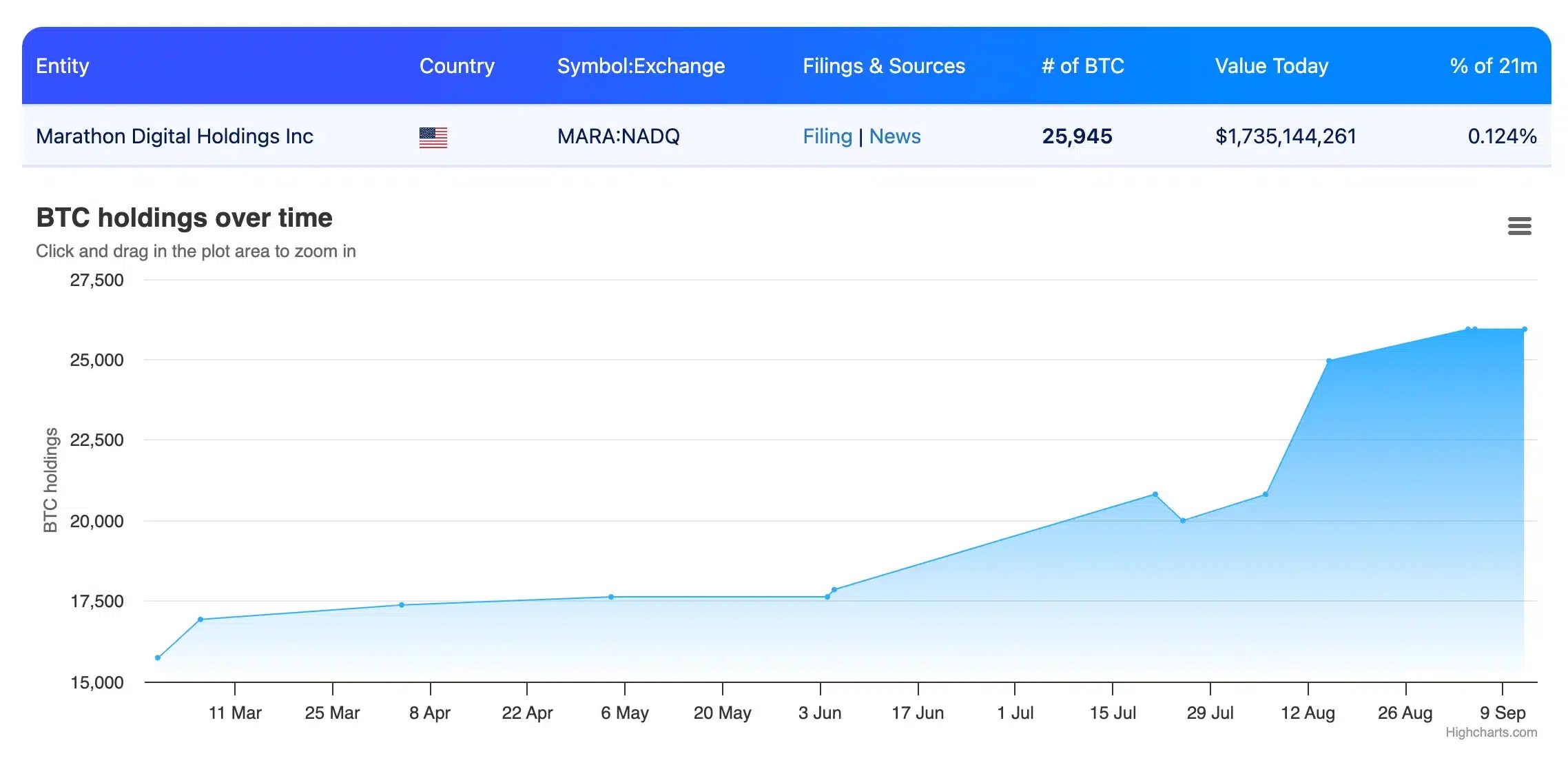Click the % of 21m column header

click(x=1492, y=66)
